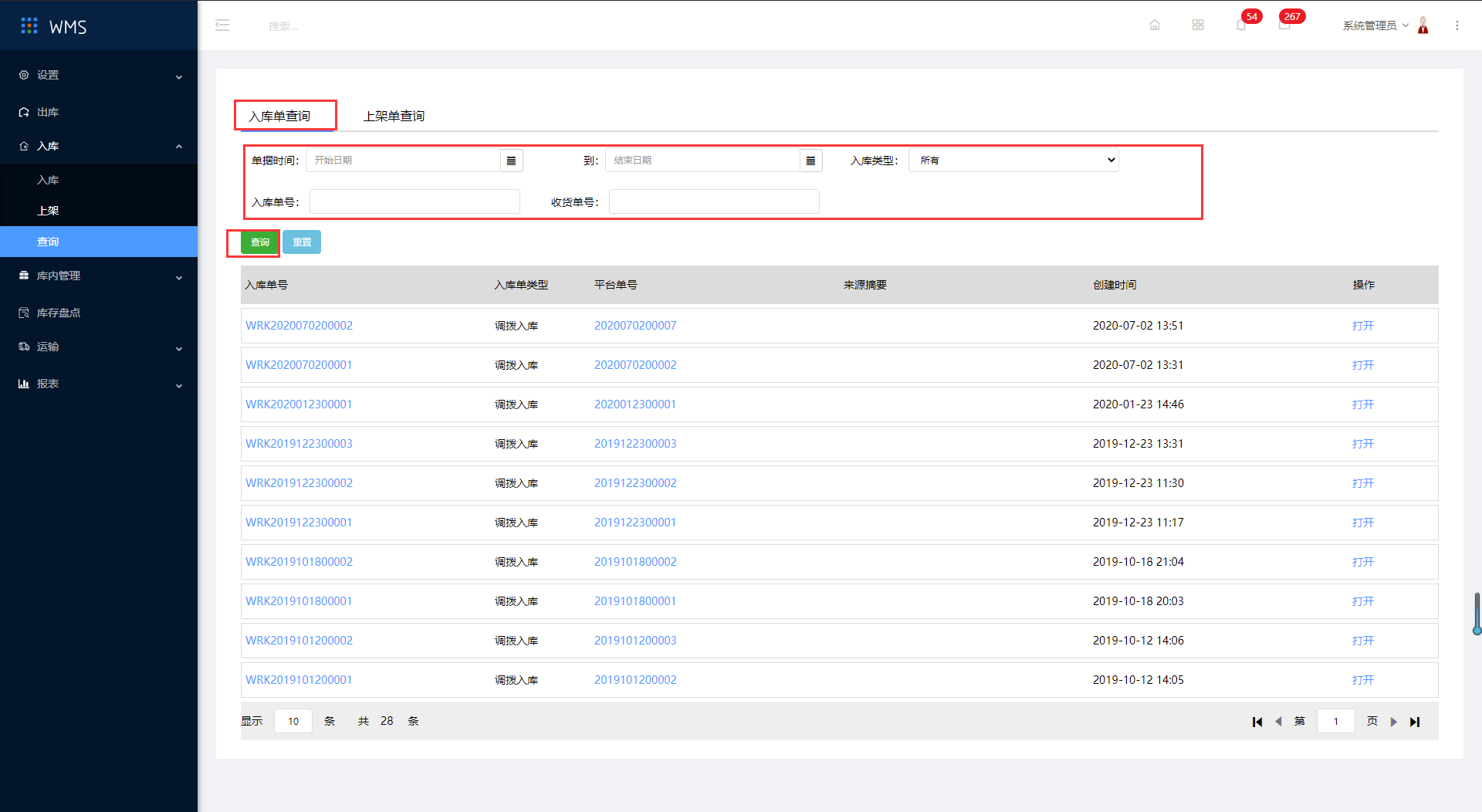
Task: Click the WMS grid logo icon
Action: click(29, 26)
